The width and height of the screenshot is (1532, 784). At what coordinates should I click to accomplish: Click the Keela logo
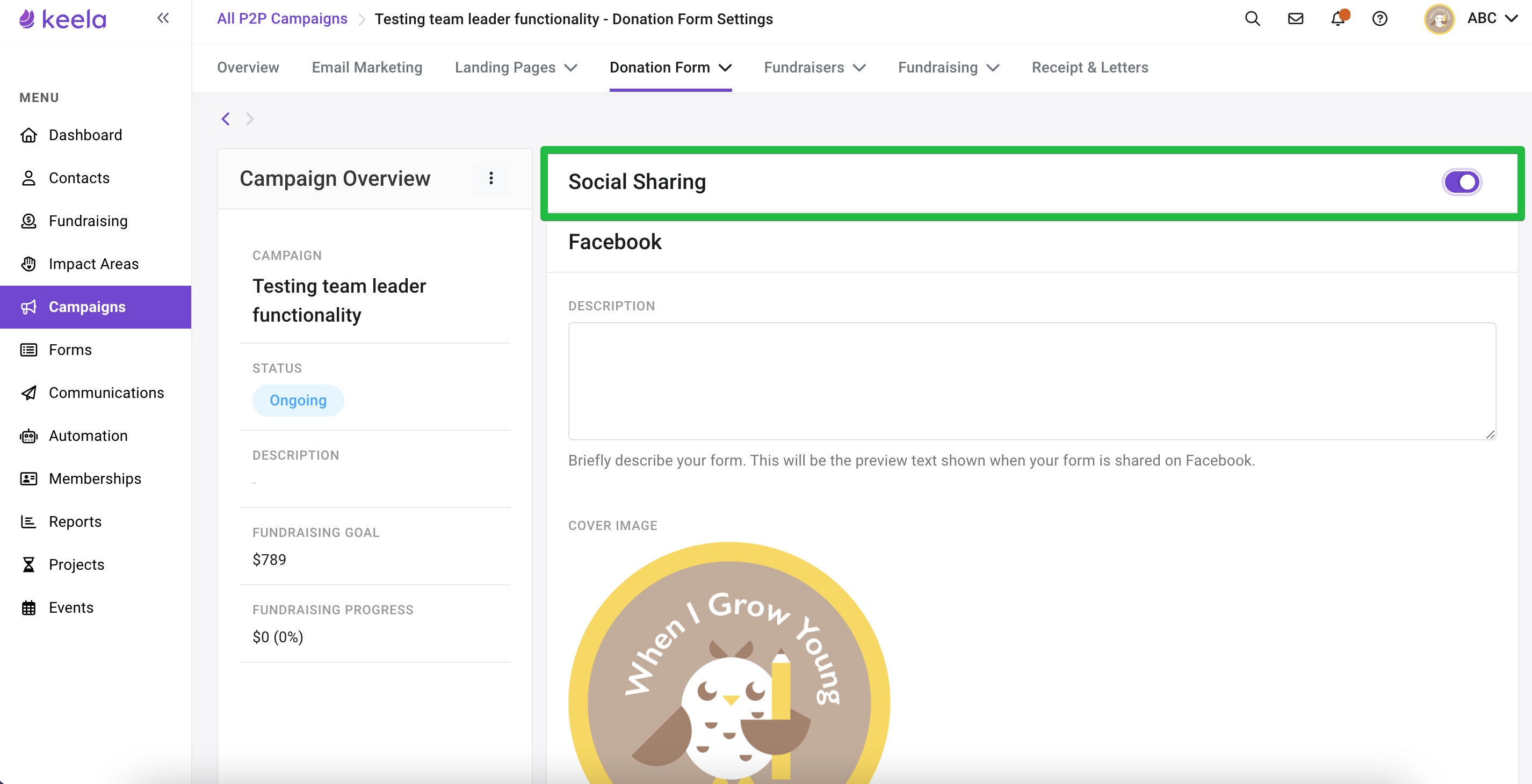coord(62,19)
